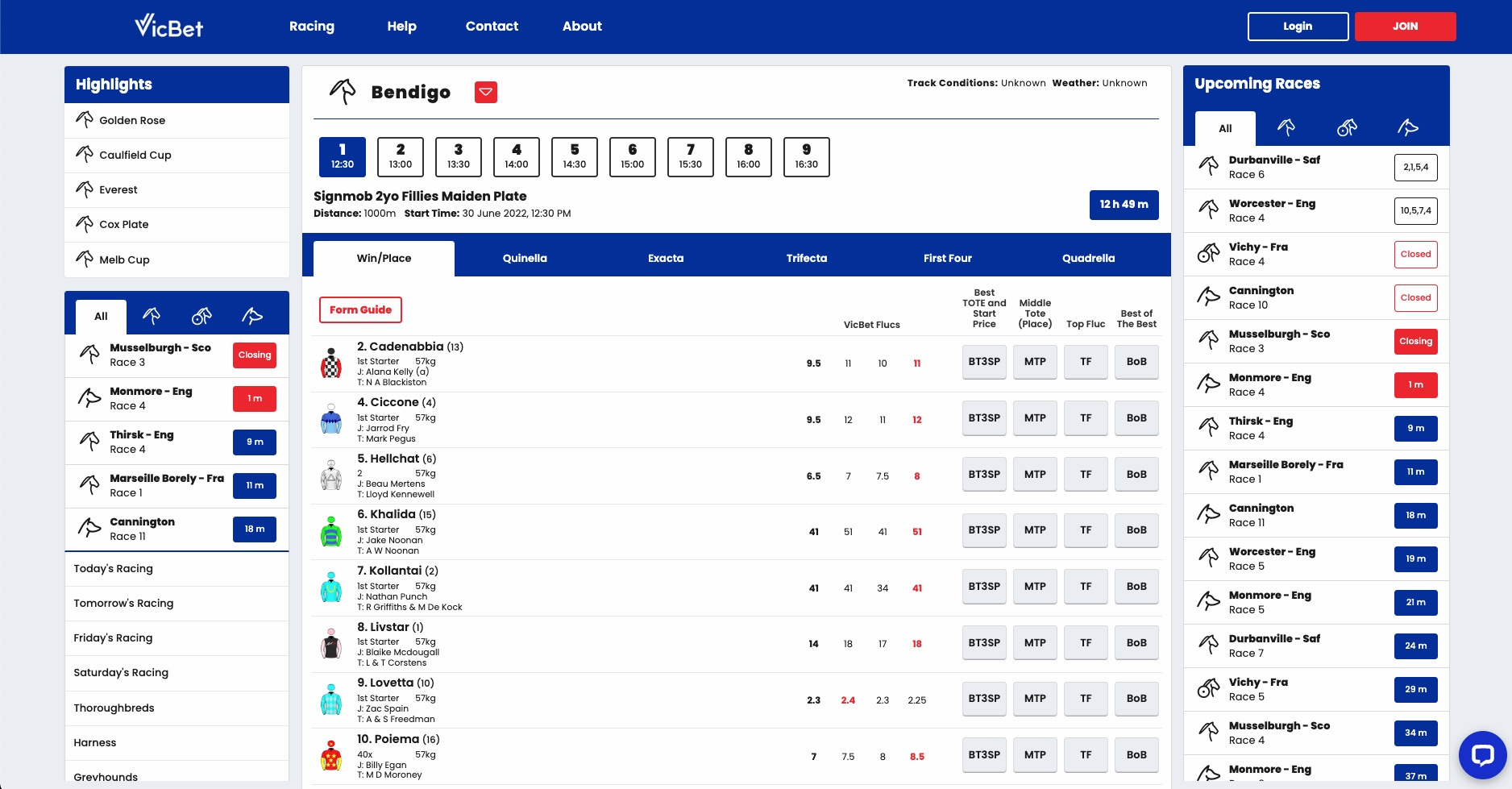1512x789 pixels.
Task: Open the Form Guide
Action: 360,309
